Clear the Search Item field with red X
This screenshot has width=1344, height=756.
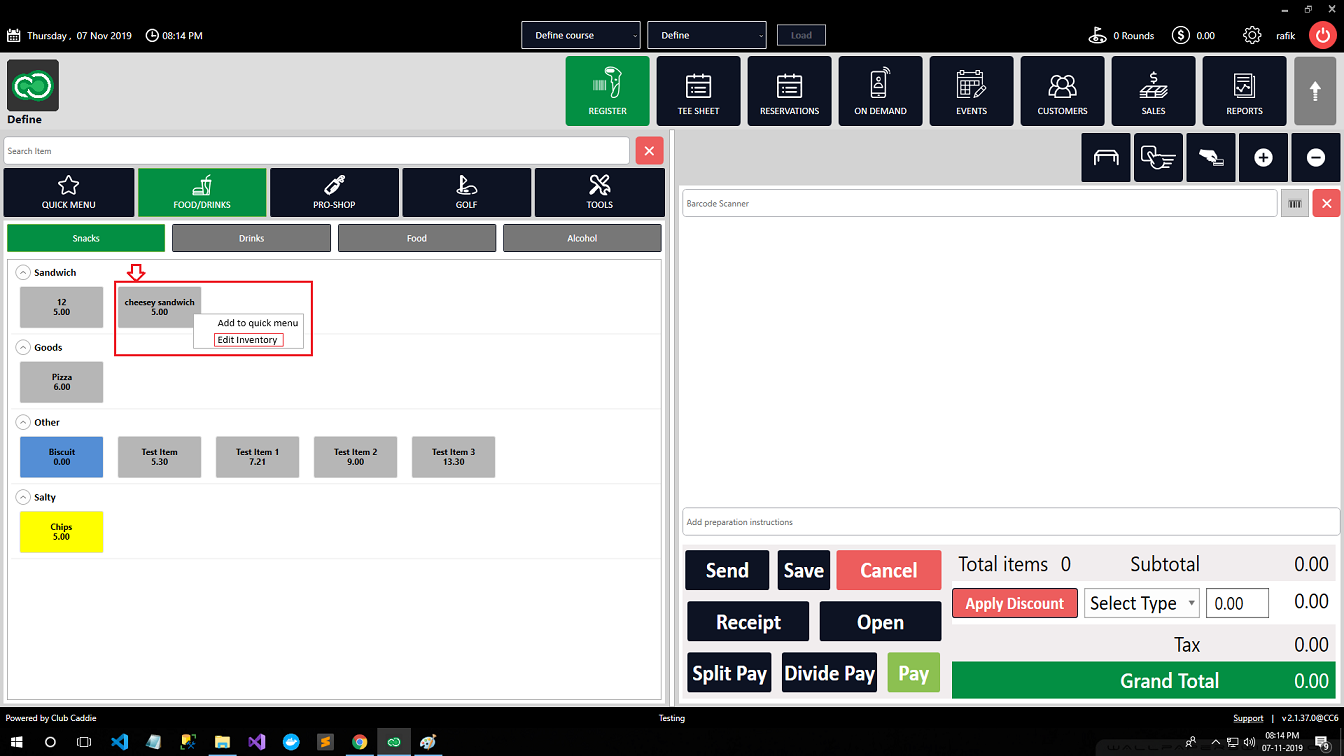[x=649, y=151]
